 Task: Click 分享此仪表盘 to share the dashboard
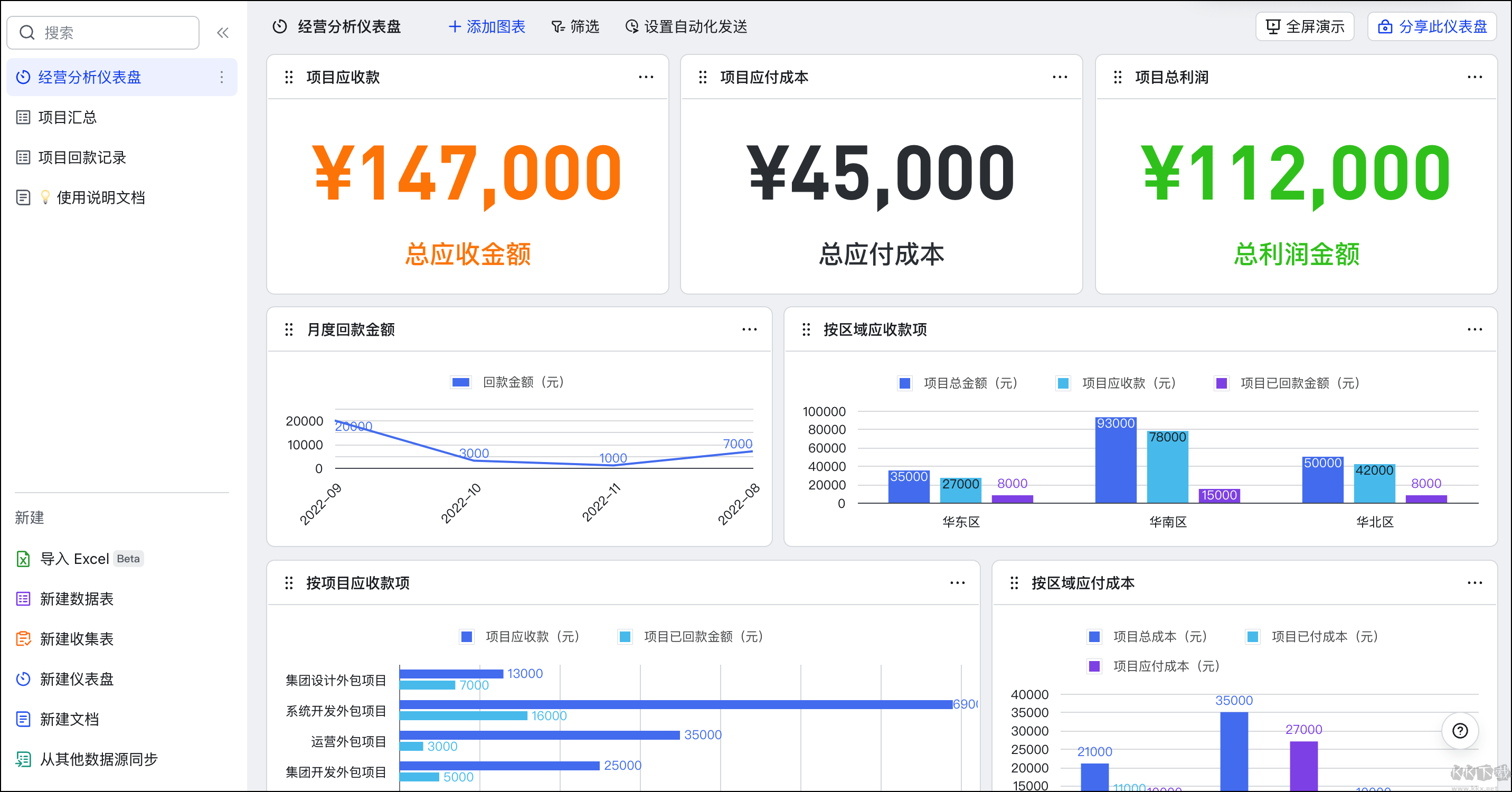[1432, 26]
